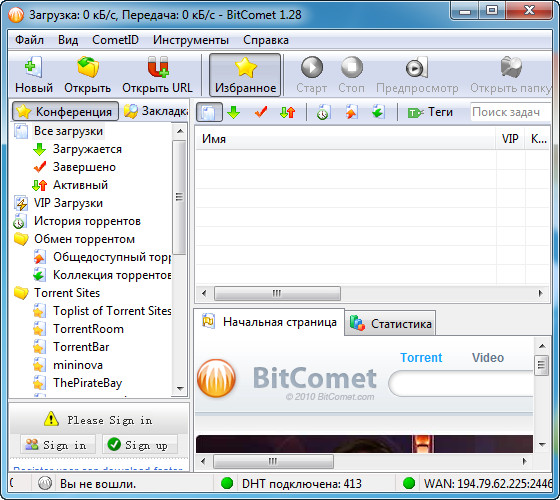The height and width of the screenshot is (500, 560).
Task: Open the CometID menu
Action: tap(115, 40)
